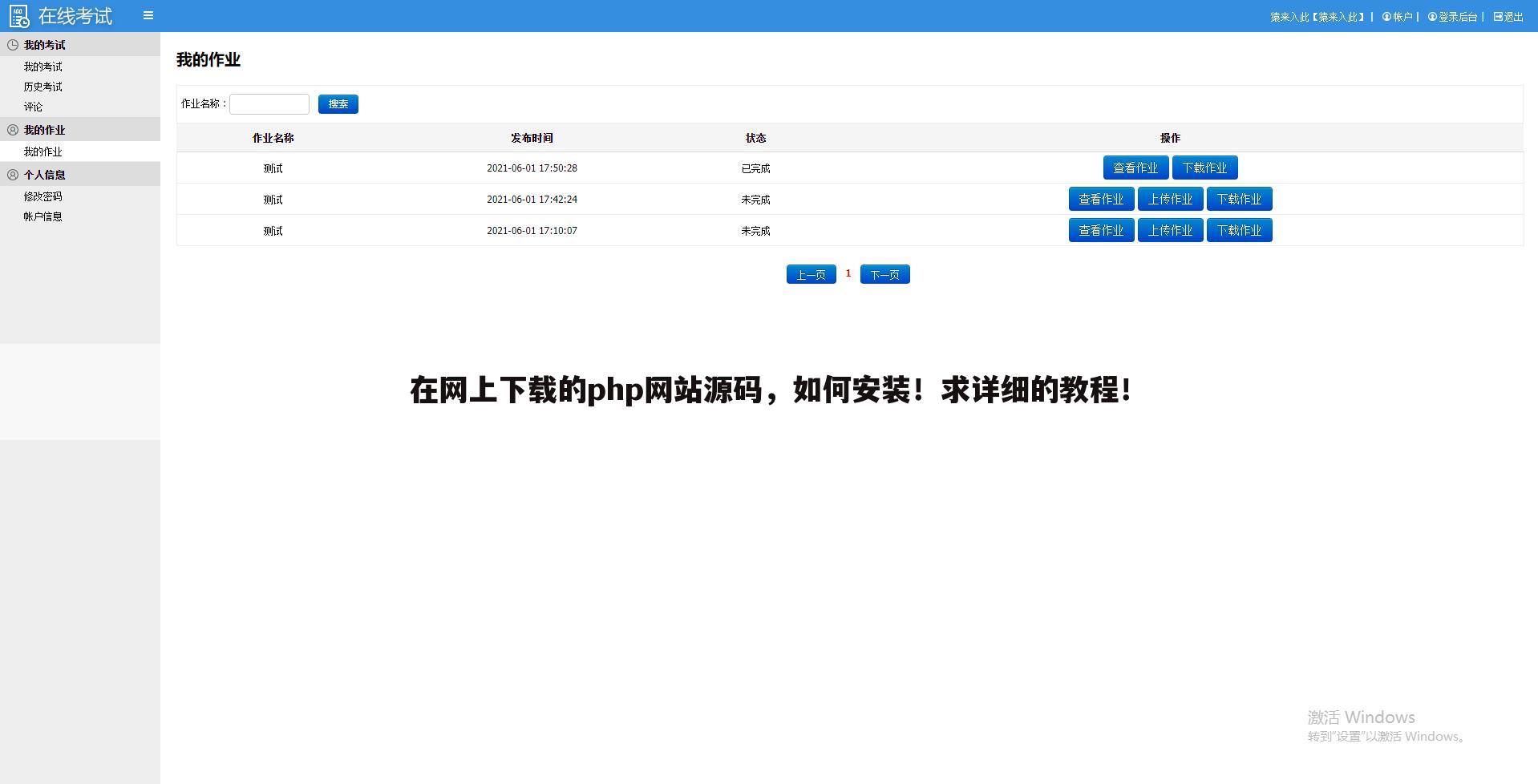This screenshot has width=1538, height=784.
Task: Click the clock icon beside 我的考试
Action: 11,45
